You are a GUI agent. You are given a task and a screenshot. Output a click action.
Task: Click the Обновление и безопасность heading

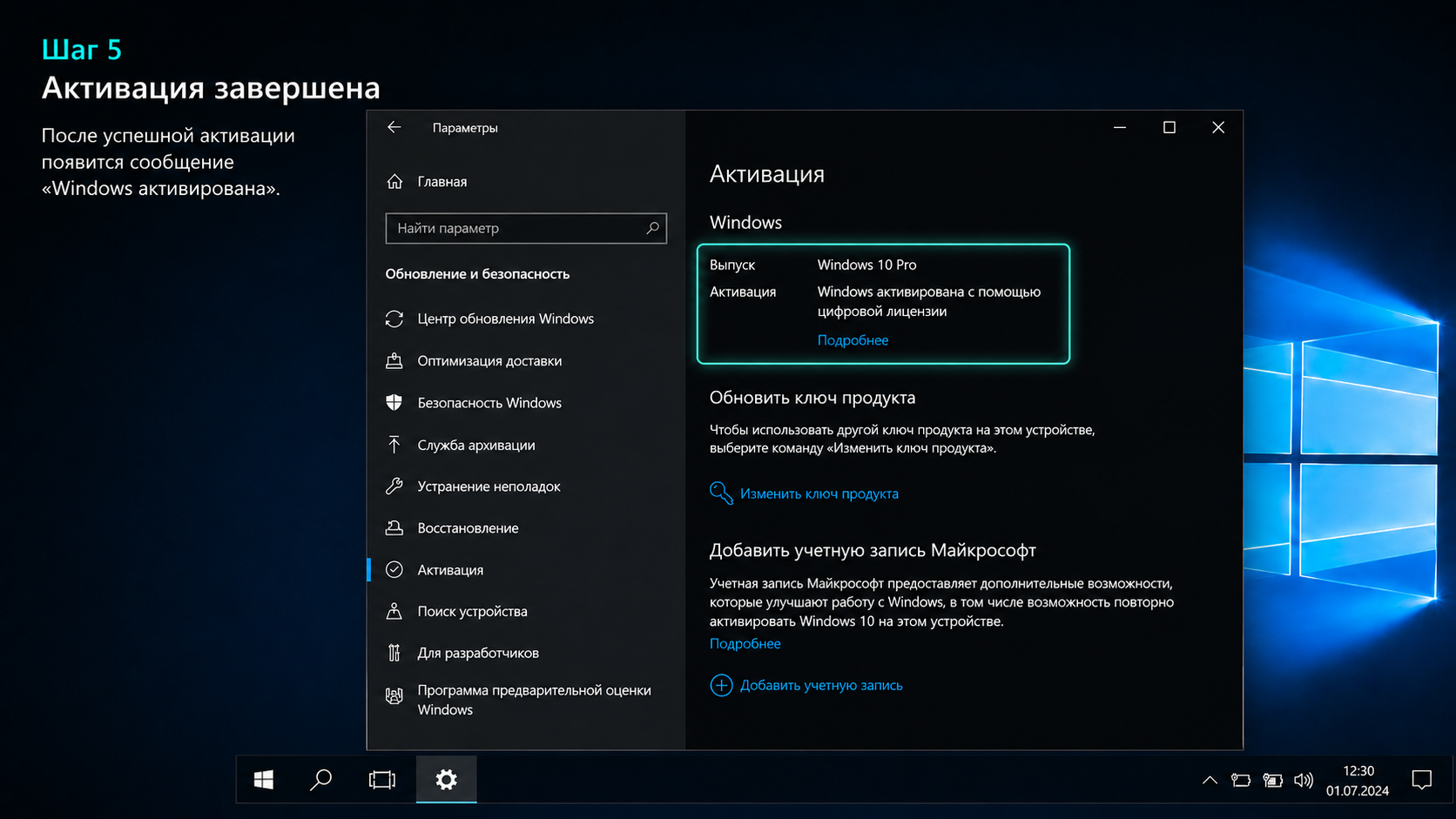(477, 274)
